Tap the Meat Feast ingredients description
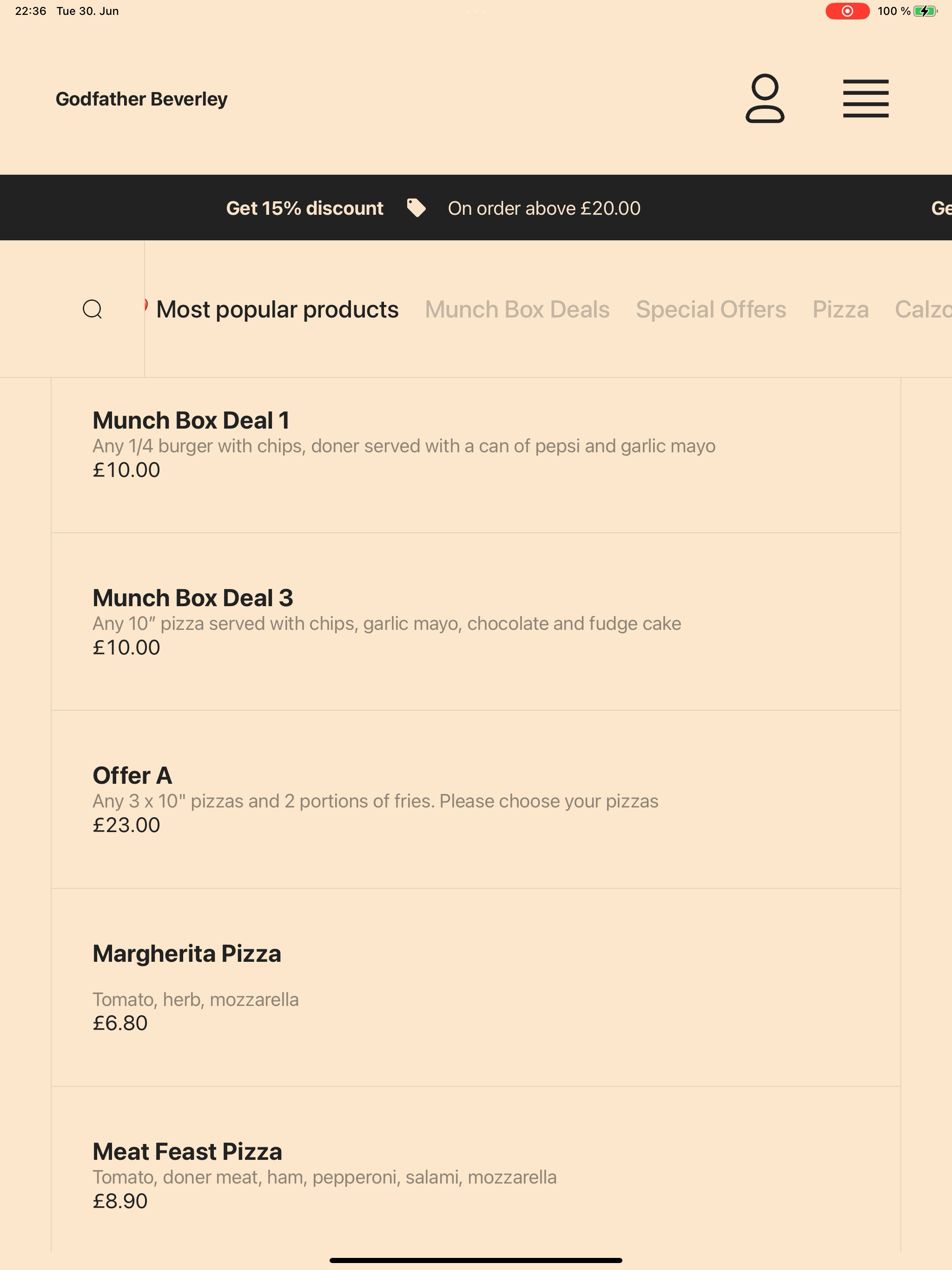The width and height of the screenshot is (952, 1270). point(324,1177)
